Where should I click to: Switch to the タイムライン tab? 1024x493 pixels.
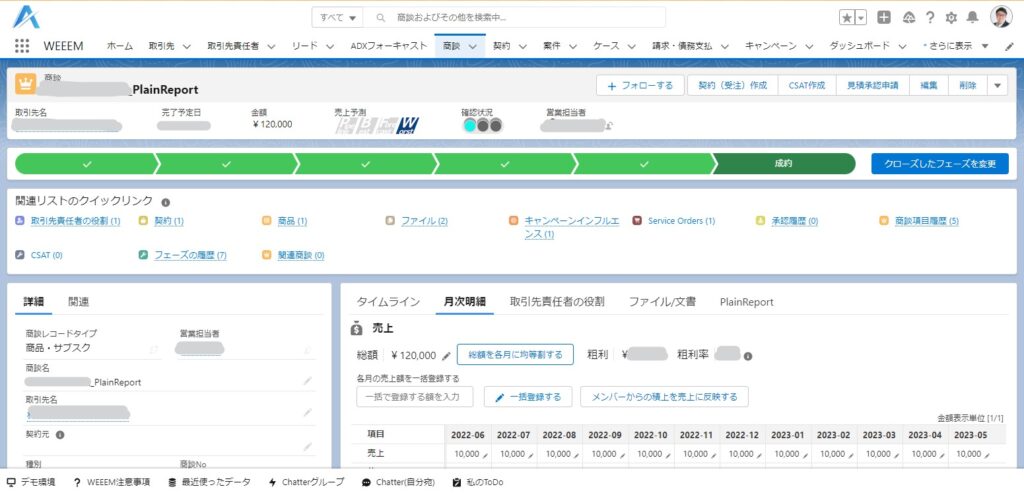tap(388, 302)
